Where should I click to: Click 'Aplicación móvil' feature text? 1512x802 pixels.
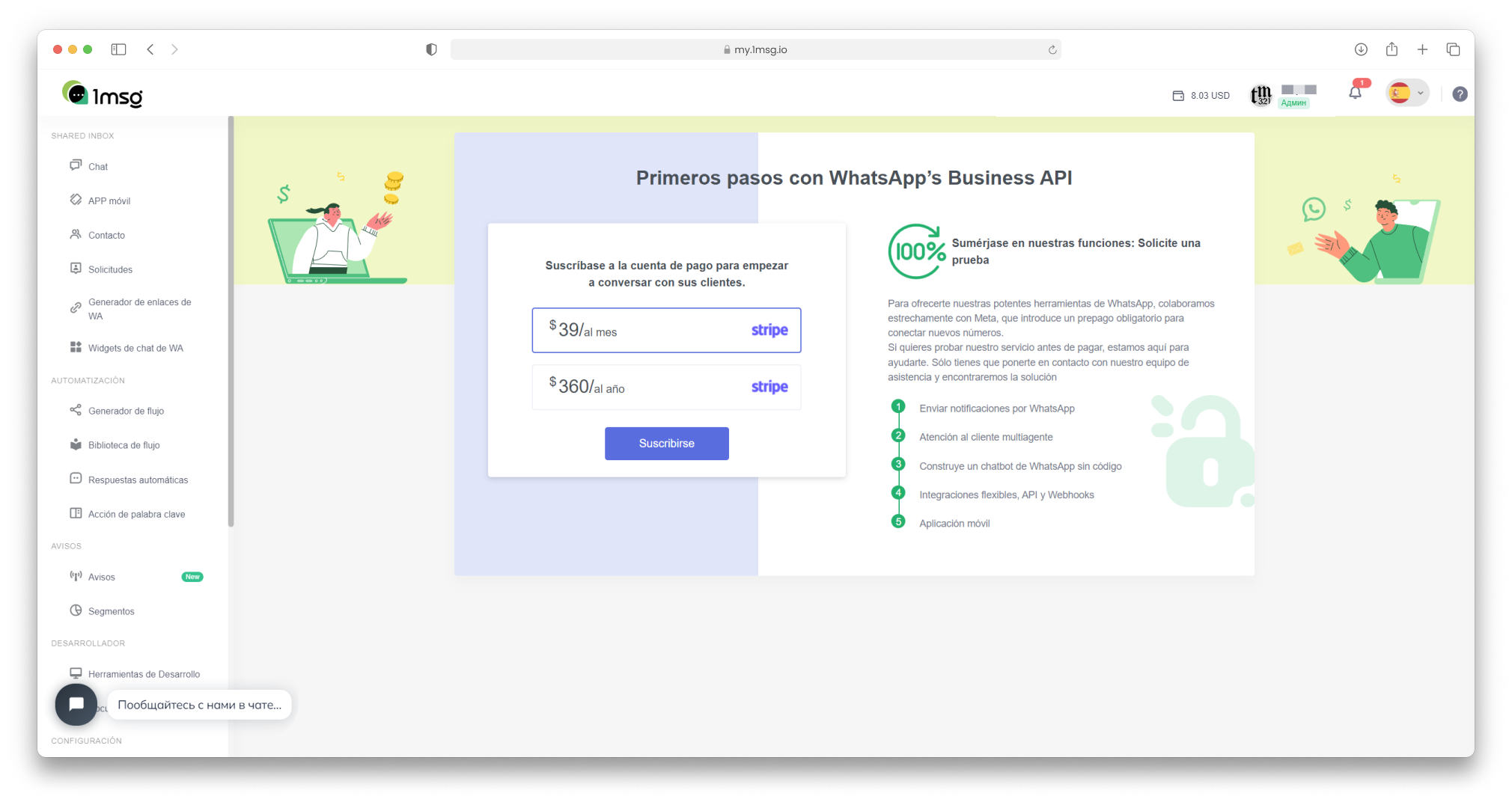[954, 524]
